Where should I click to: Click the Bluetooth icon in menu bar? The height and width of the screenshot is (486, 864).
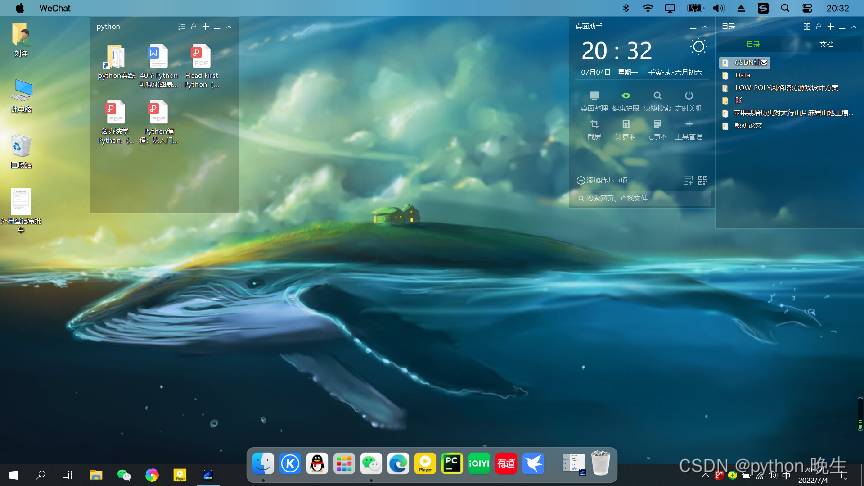coord(625,8)
